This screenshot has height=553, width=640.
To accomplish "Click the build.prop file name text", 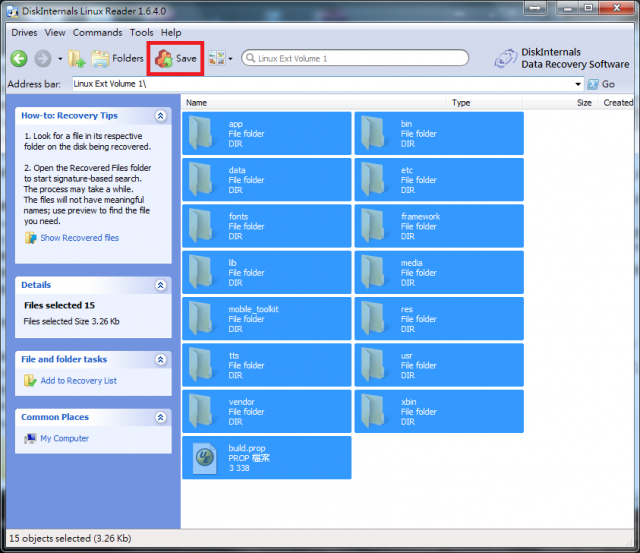I will (x=247, y=448).
